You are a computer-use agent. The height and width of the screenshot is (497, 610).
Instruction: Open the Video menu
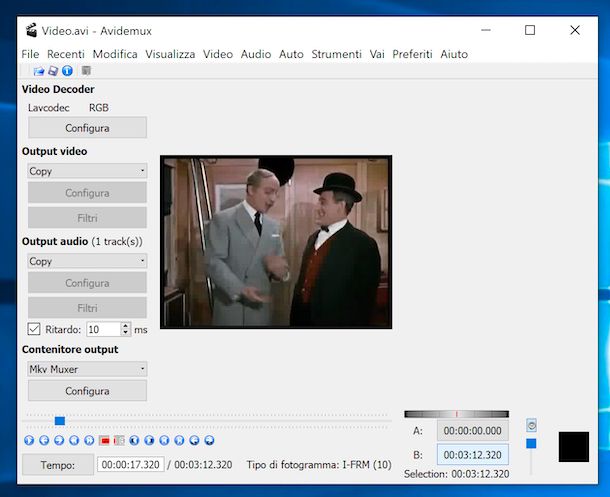(218, 54)
